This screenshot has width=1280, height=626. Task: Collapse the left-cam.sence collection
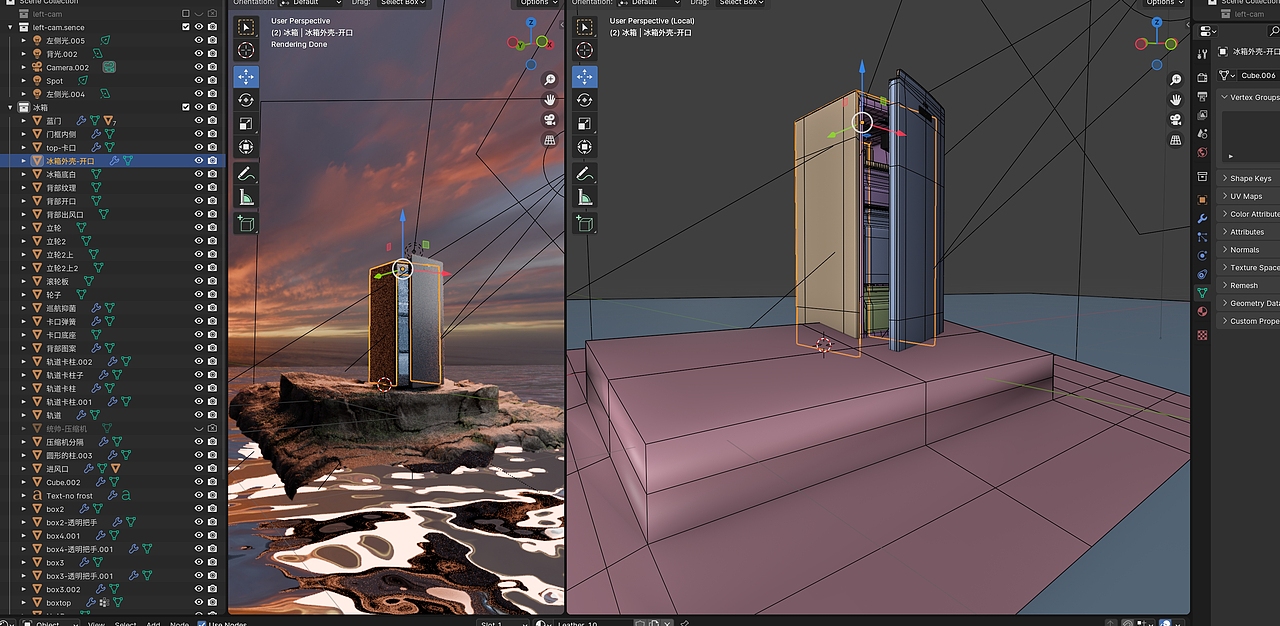tap(10, 27)
